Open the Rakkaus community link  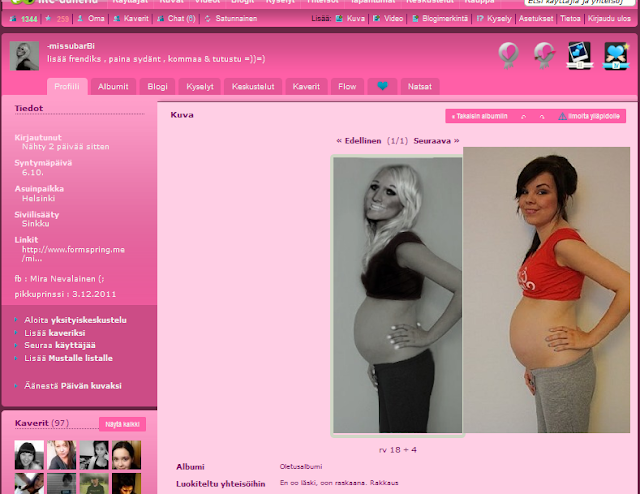pyautogui.click(x=384, y=483)
